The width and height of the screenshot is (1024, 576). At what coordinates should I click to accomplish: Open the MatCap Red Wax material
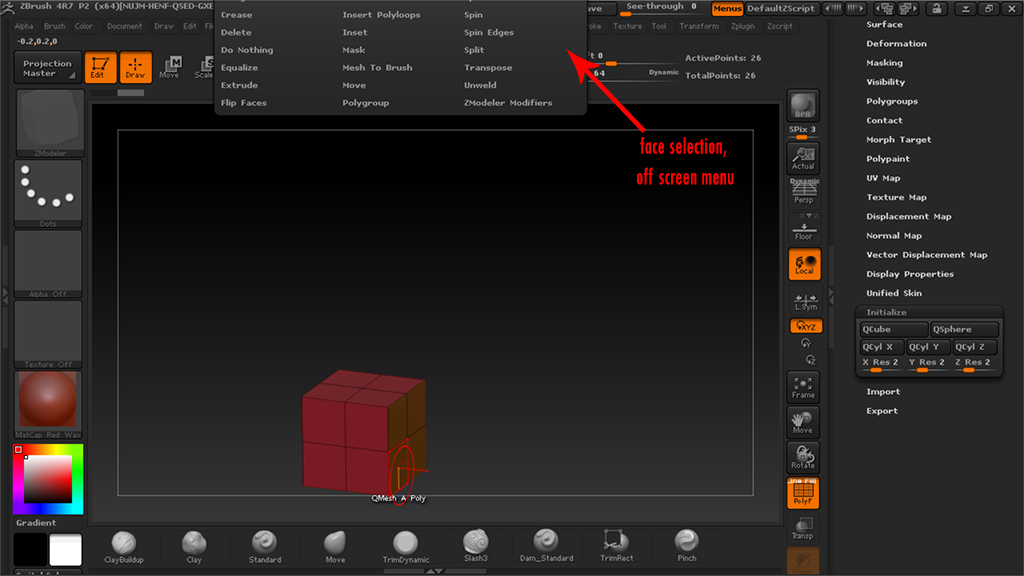(x=48, y=405)
